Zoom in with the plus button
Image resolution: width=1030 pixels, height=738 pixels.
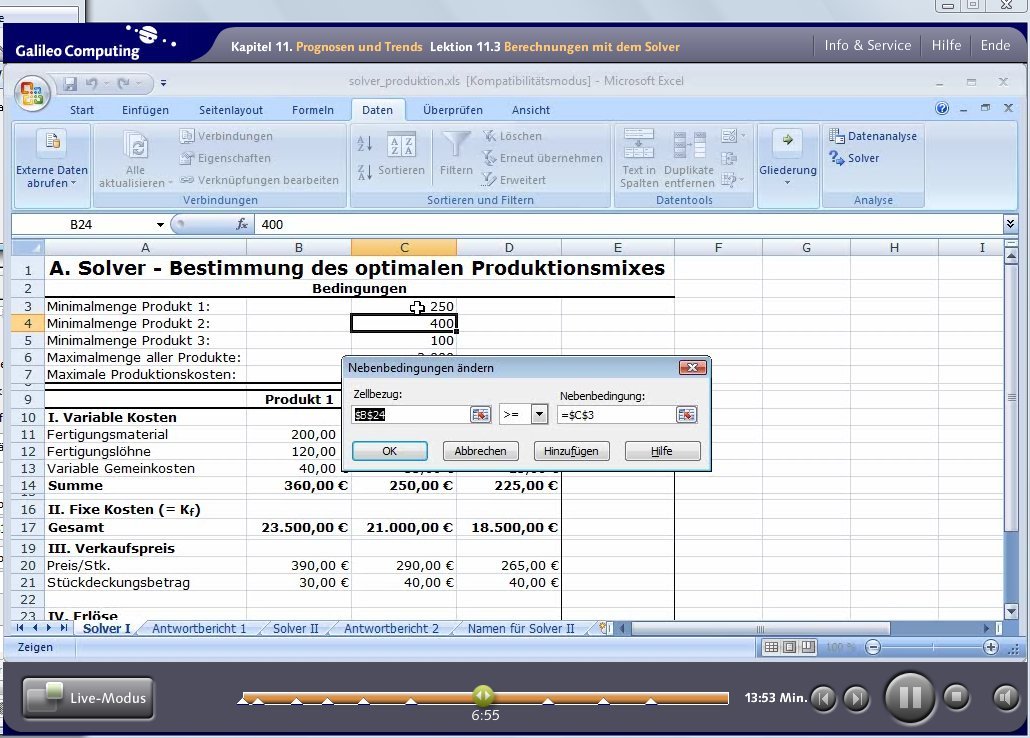point(991,647)
